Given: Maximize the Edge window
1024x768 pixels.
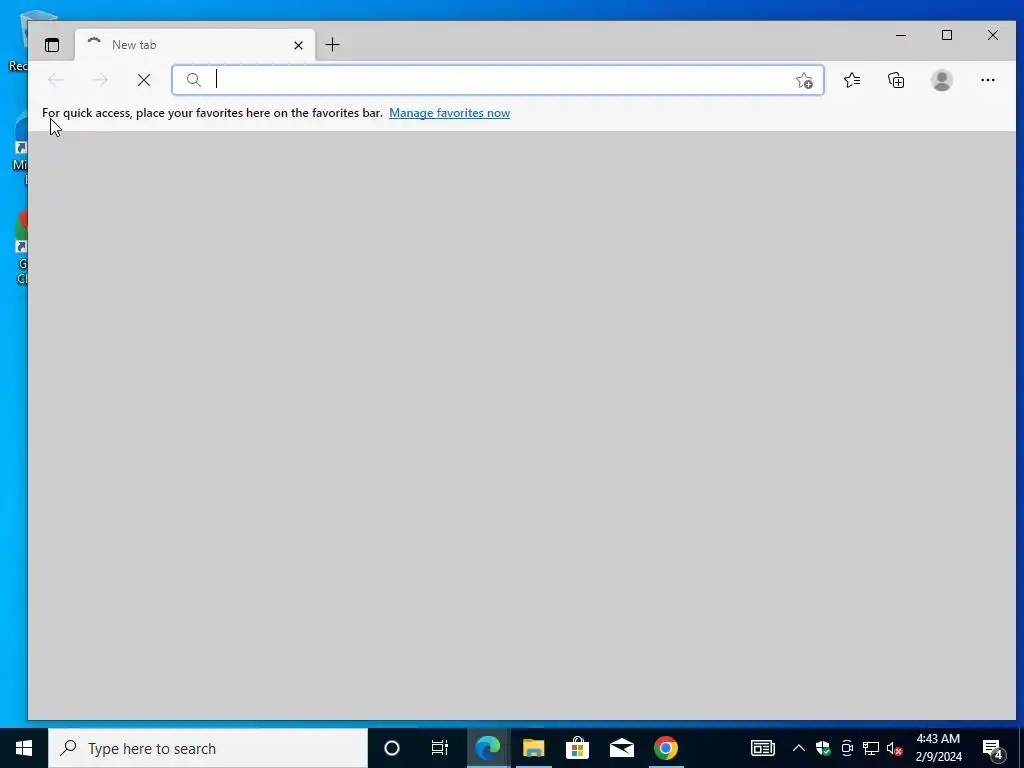Looking at the screenshot, I should [947, 35].
